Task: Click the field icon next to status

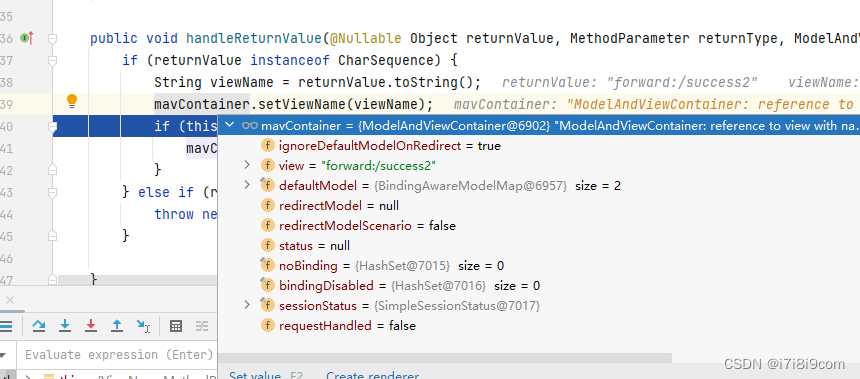Action: pos(267,246)
